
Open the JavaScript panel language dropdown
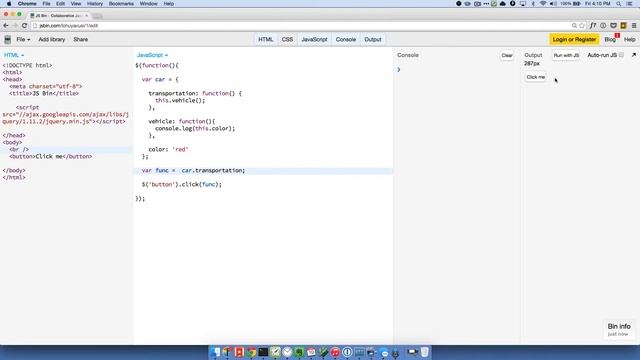[x=152, y=55]
